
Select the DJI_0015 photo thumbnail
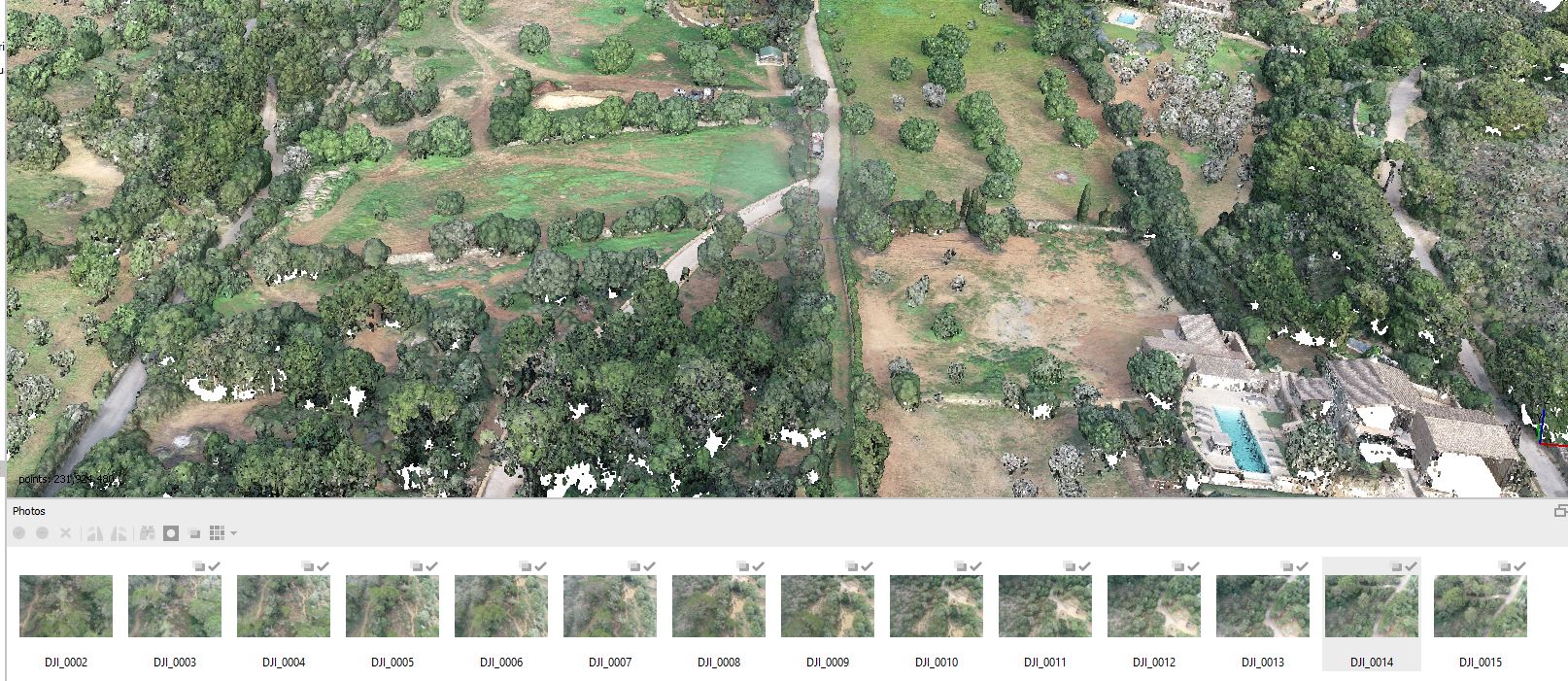coord(1481,606)
